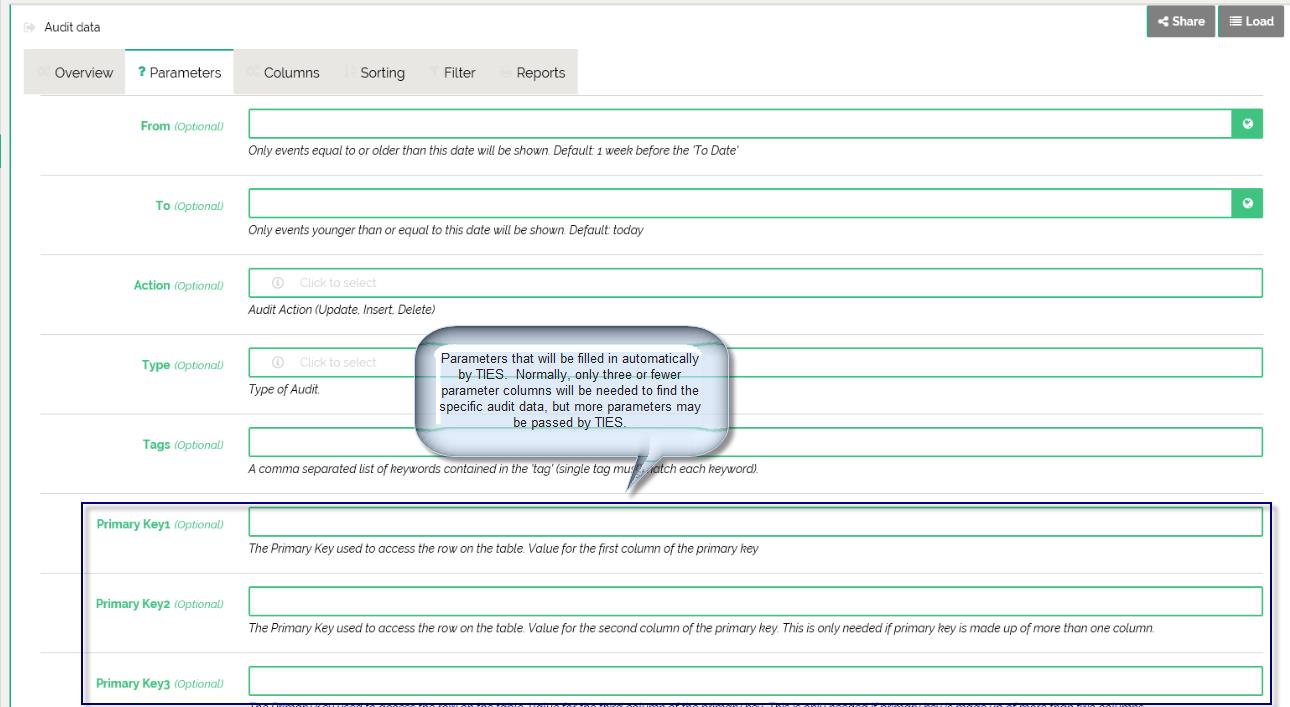Open the Reports tab
This screenshot has height=707, width=1290.
coord(540,73)
